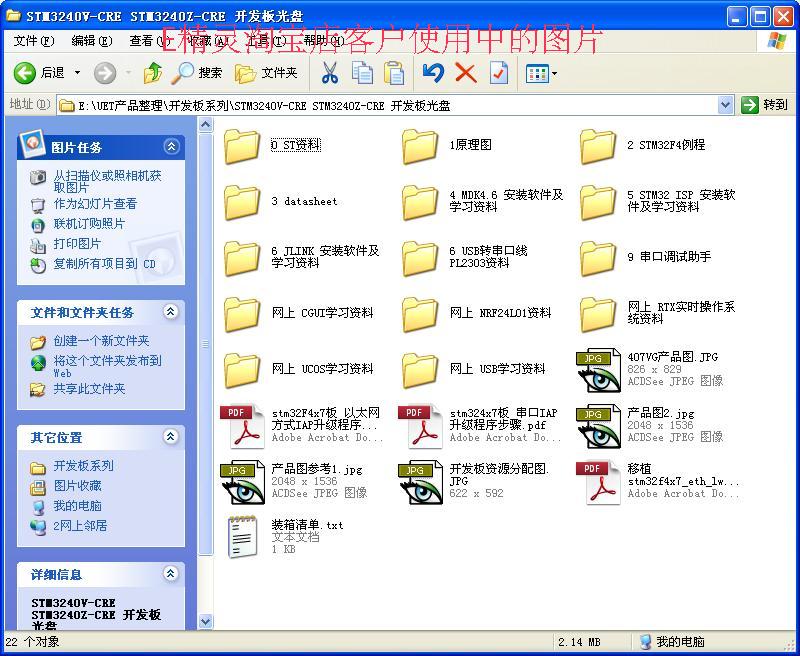This screenshot has height=656, width=800.
Task: Select the 5 STM32 ISP folder icon
Action: click(598, 202)
